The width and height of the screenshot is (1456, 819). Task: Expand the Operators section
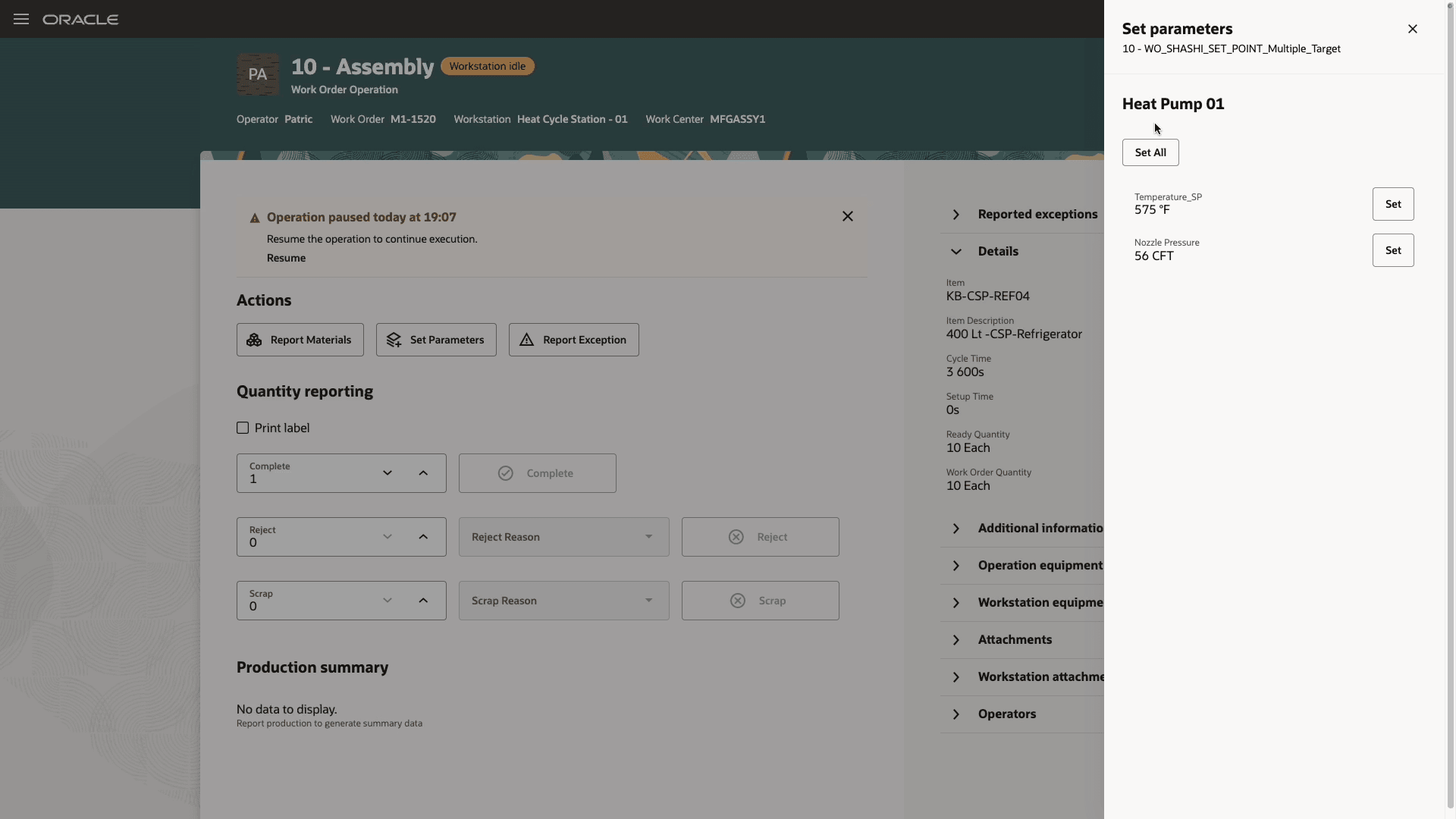coord(956,714)
